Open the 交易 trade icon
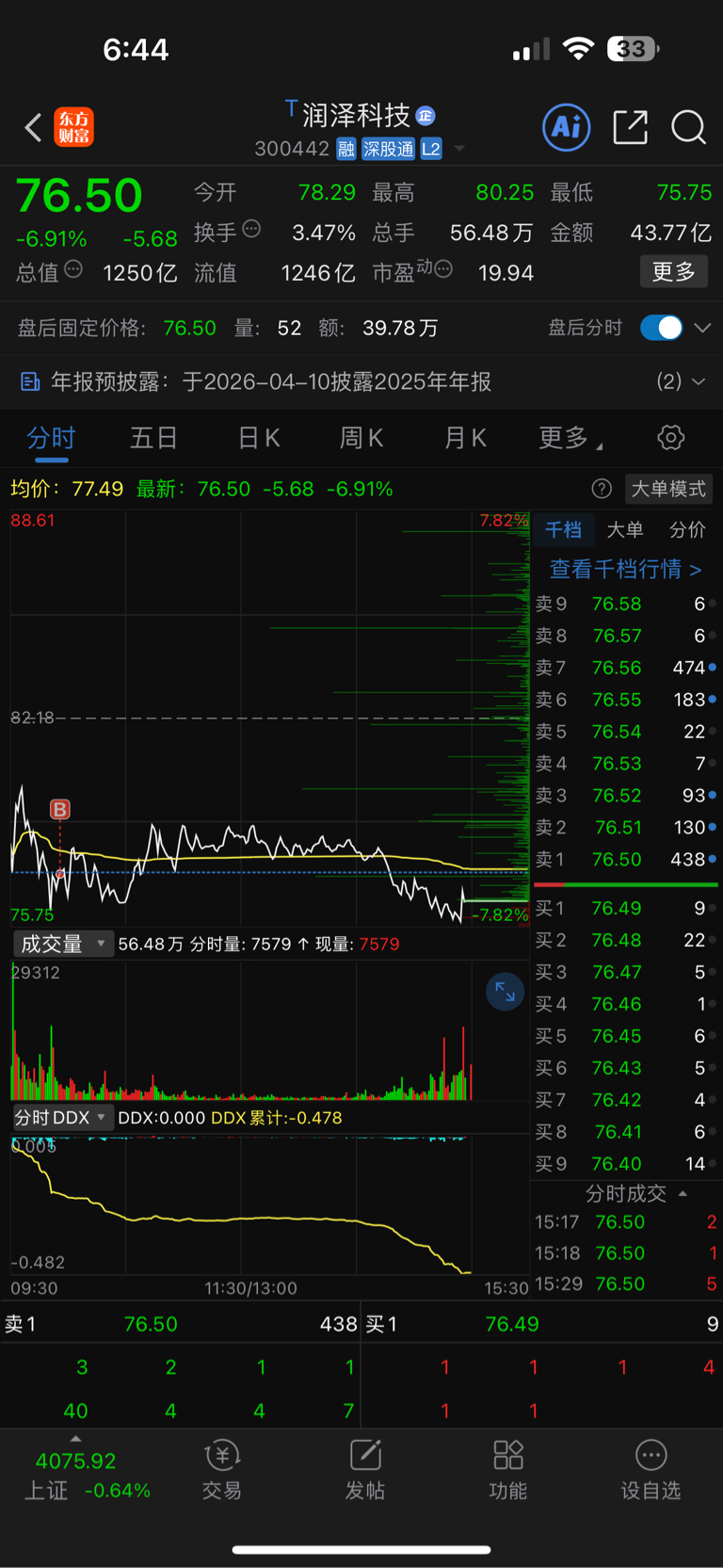 click(222, 1470)
